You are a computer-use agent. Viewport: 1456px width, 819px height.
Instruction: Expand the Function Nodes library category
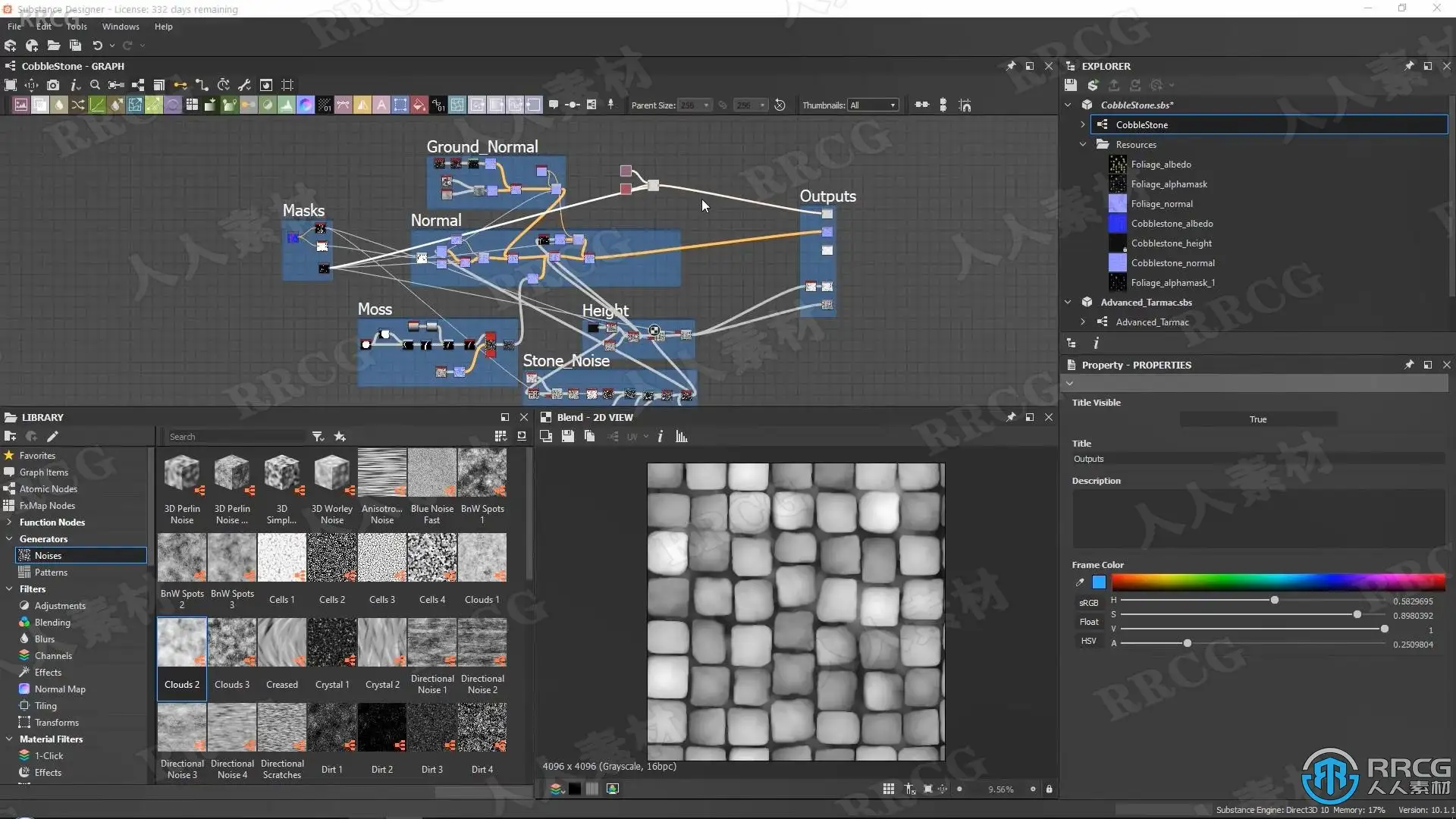pyautogui.click(x=9, y=522)
